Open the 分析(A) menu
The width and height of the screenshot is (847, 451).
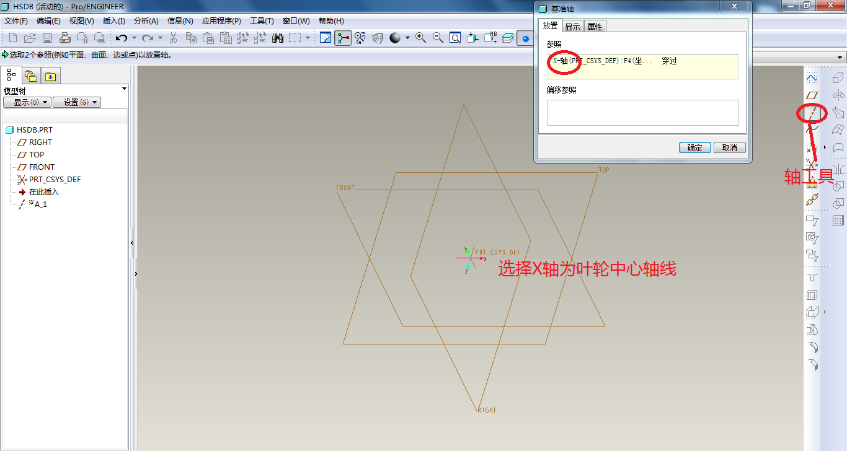click(x=146, y=21)
